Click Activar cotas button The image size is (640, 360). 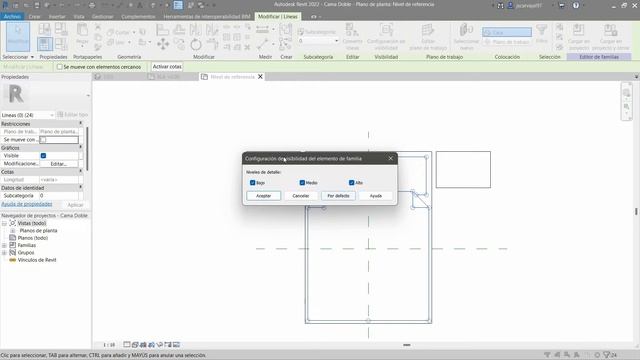pyautogui.click(x=167, y=67)
